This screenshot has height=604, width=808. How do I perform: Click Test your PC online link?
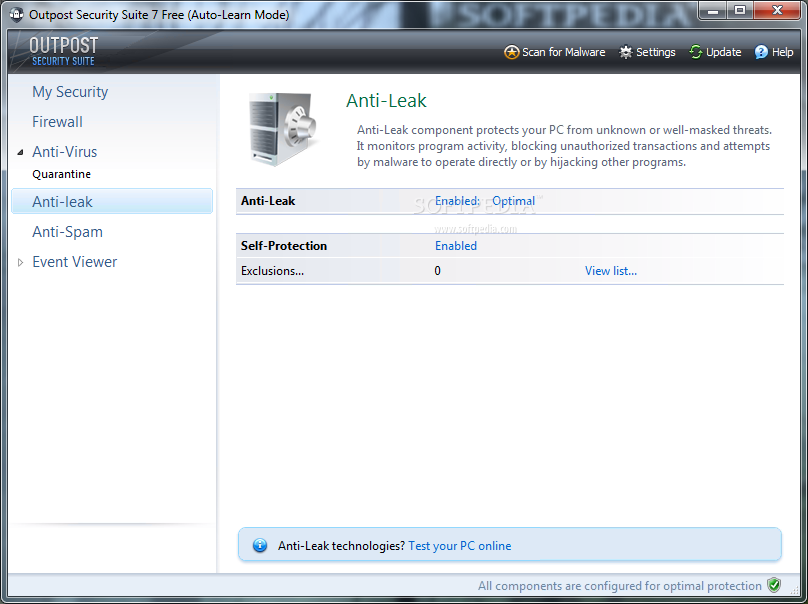click(460, 546)
